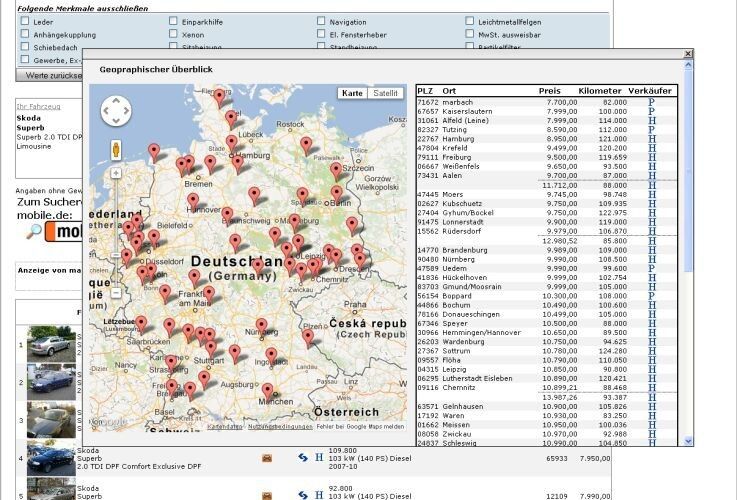Check the Navigation checkbox
The width and height of the screenshot is (737, 500).
tap(321, 21)
